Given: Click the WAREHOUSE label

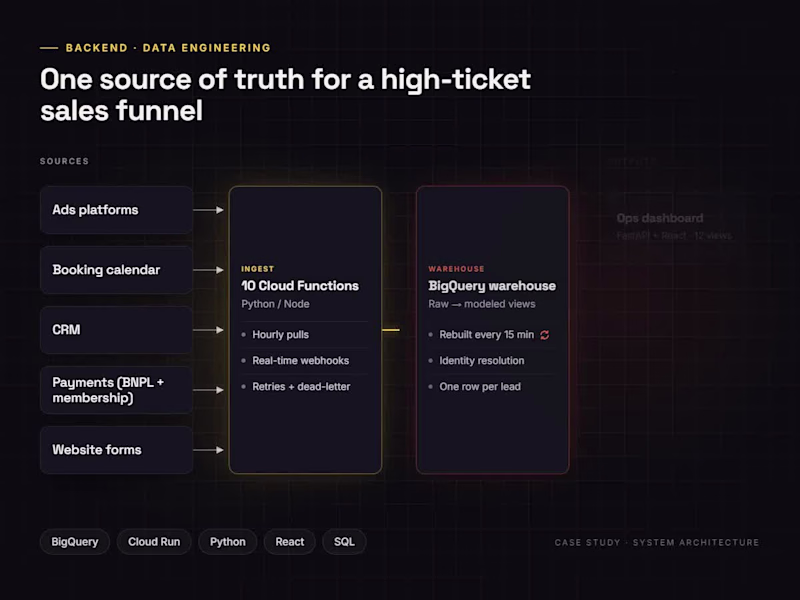Looking at the screenshot, I should [456, 269].
